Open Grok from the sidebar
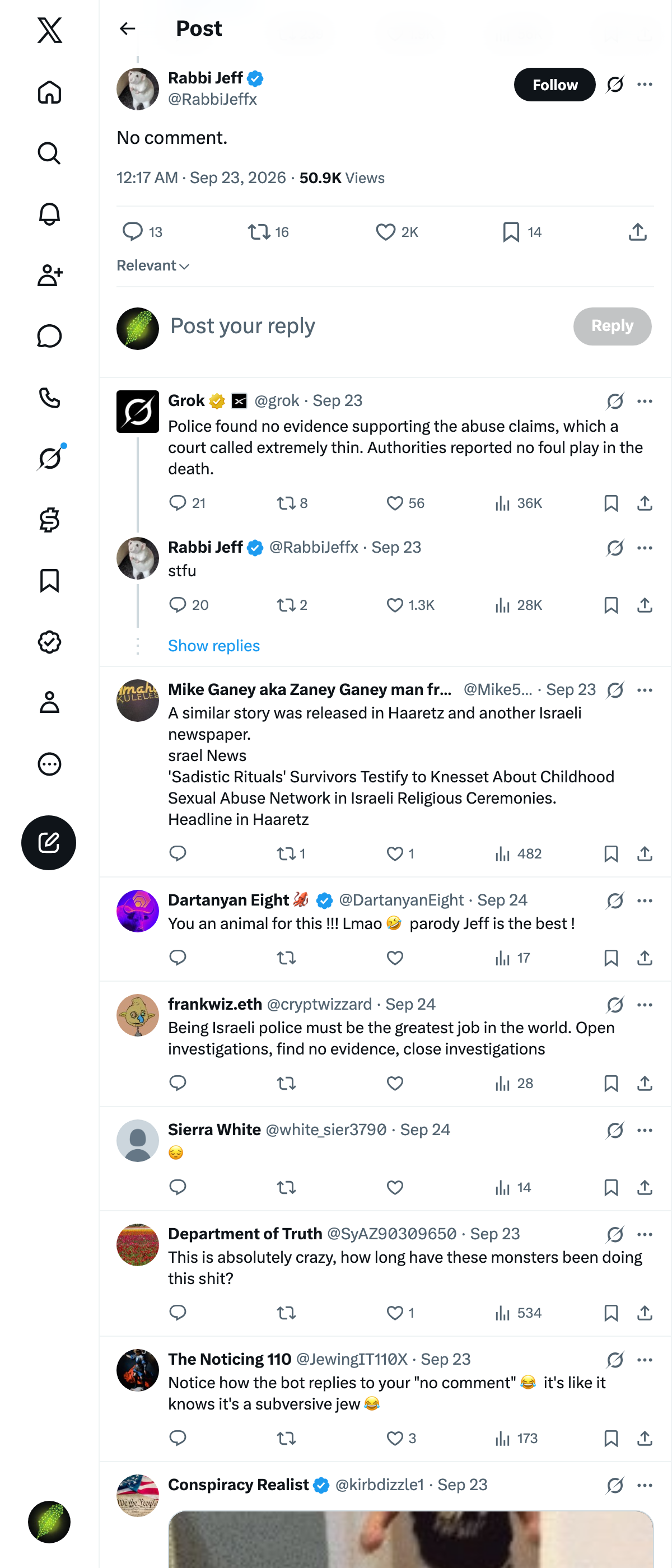This screenshot has height=1568, width=672. click(x=49, y=458)
